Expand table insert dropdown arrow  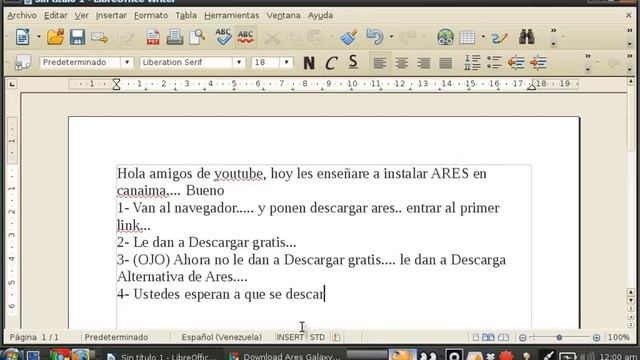click(x=483, y=37)
